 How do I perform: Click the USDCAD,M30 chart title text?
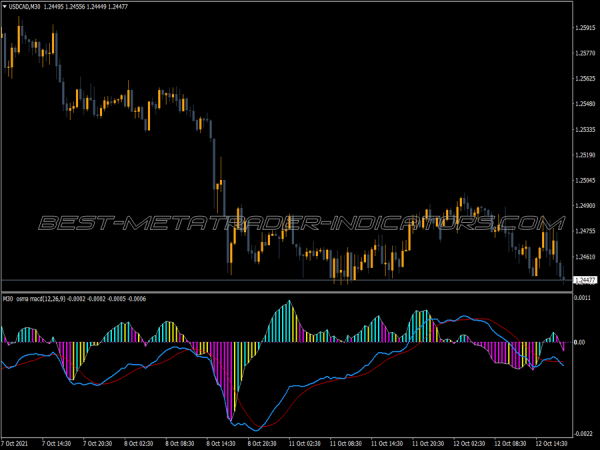(25, 7)
